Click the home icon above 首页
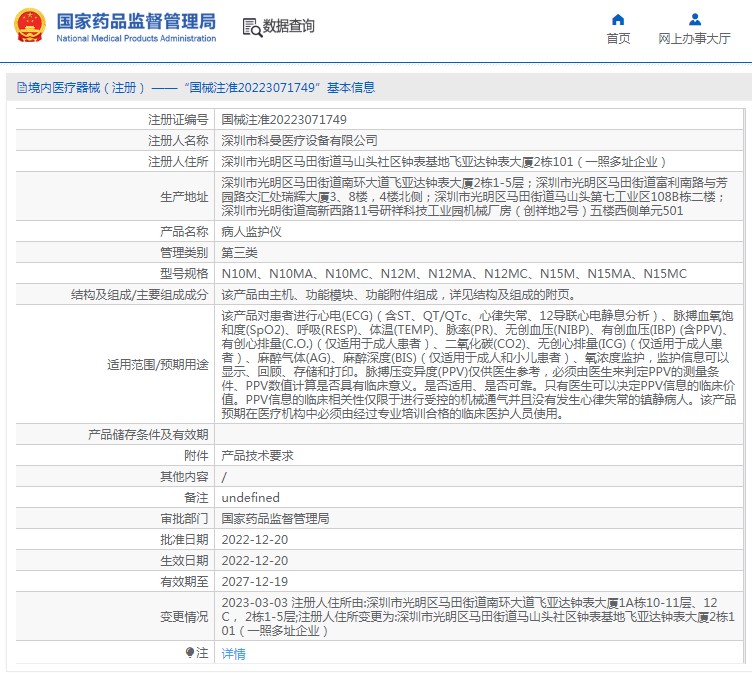Image resolution: width=752 pixels, height=673 pixels. [618, 19]
